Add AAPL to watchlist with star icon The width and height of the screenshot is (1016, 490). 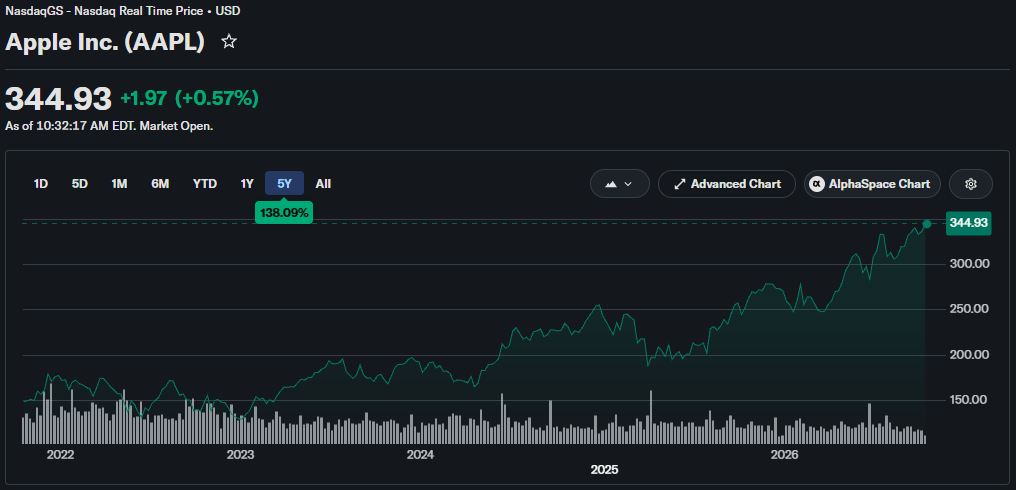pyautogui.click(x=229, y=42)
